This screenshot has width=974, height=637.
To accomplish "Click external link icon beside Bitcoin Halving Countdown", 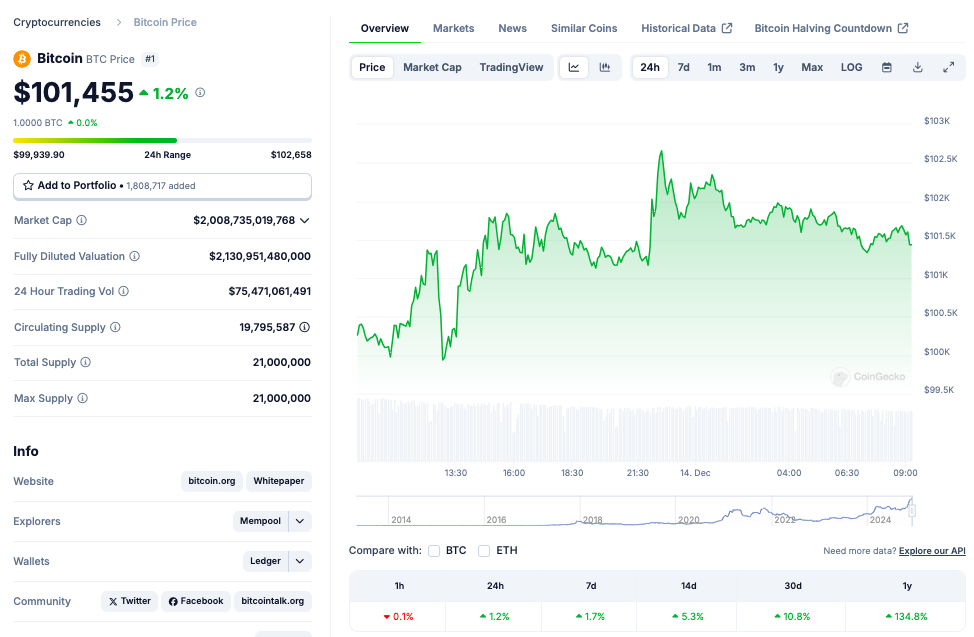I will [x=903, y=28].
